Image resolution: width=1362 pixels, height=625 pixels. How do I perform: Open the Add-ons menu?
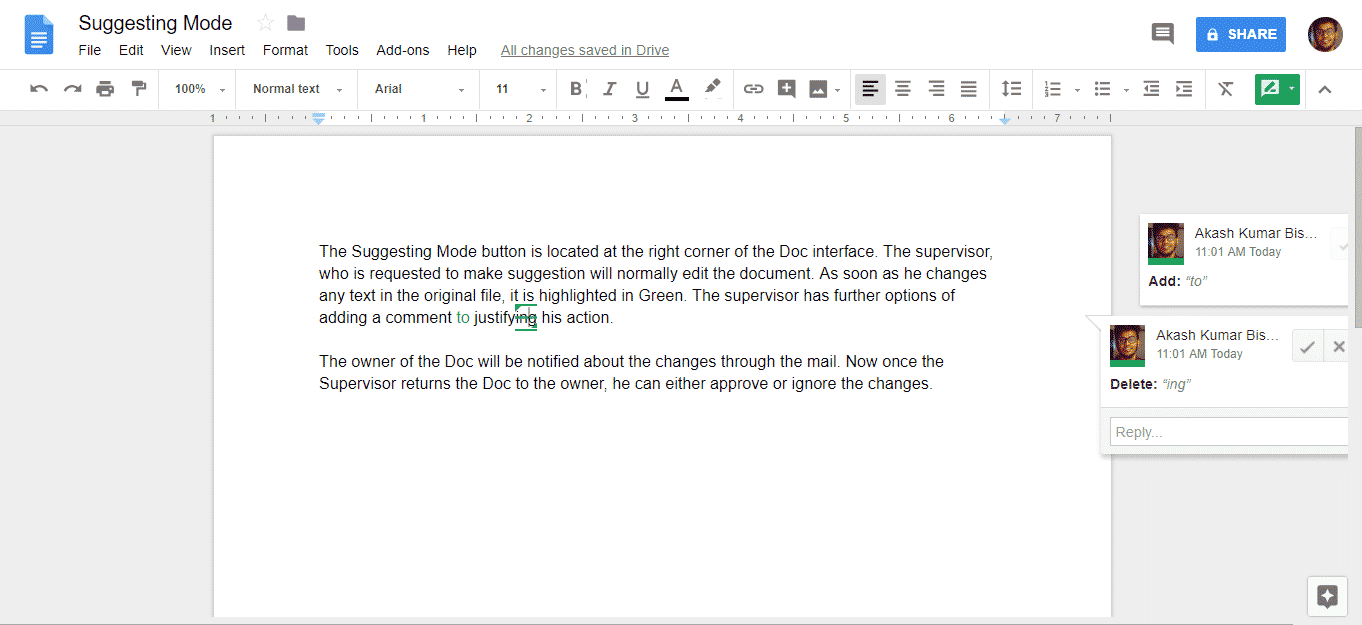coord(402,50)
